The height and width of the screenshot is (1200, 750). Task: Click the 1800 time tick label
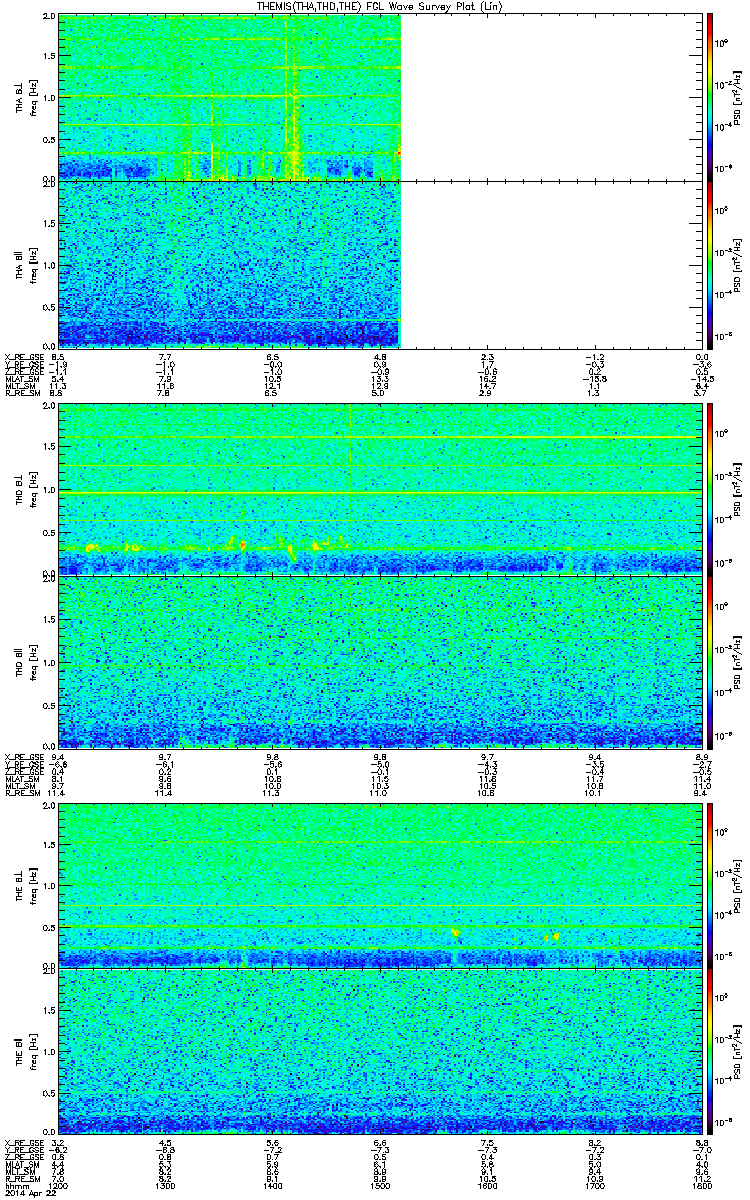coord(702,1185)
